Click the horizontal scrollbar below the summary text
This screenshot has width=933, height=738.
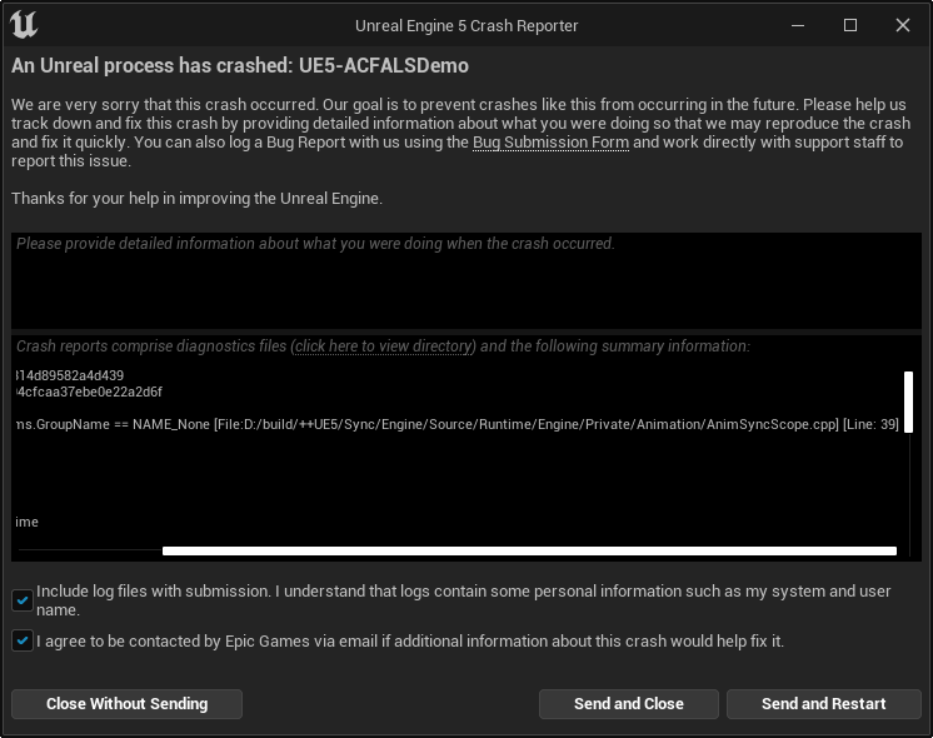[x=530, y=549]
